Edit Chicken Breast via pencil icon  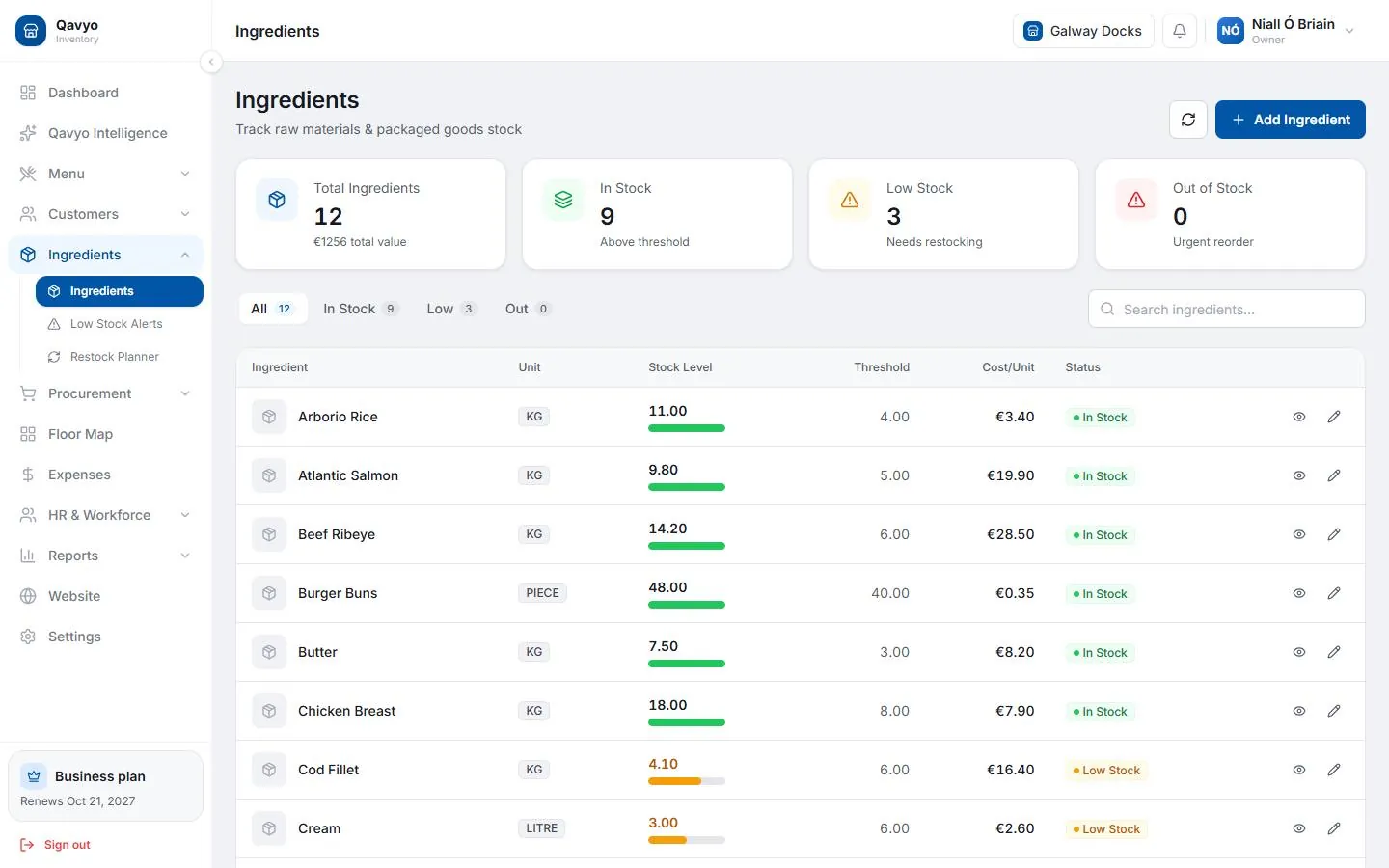click(1334, 711)
